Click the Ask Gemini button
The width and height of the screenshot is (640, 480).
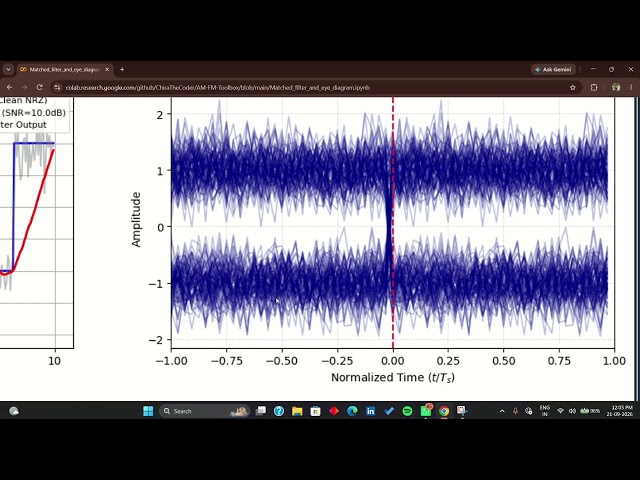(553, 69)
